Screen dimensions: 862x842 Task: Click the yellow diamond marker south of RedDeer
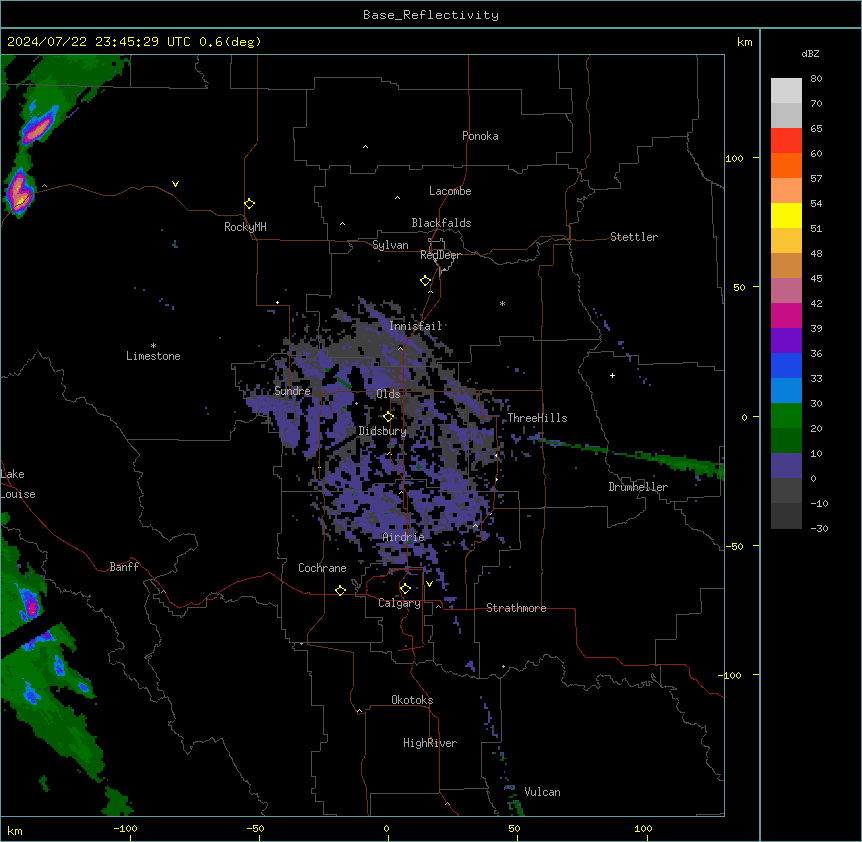(426, 281)
